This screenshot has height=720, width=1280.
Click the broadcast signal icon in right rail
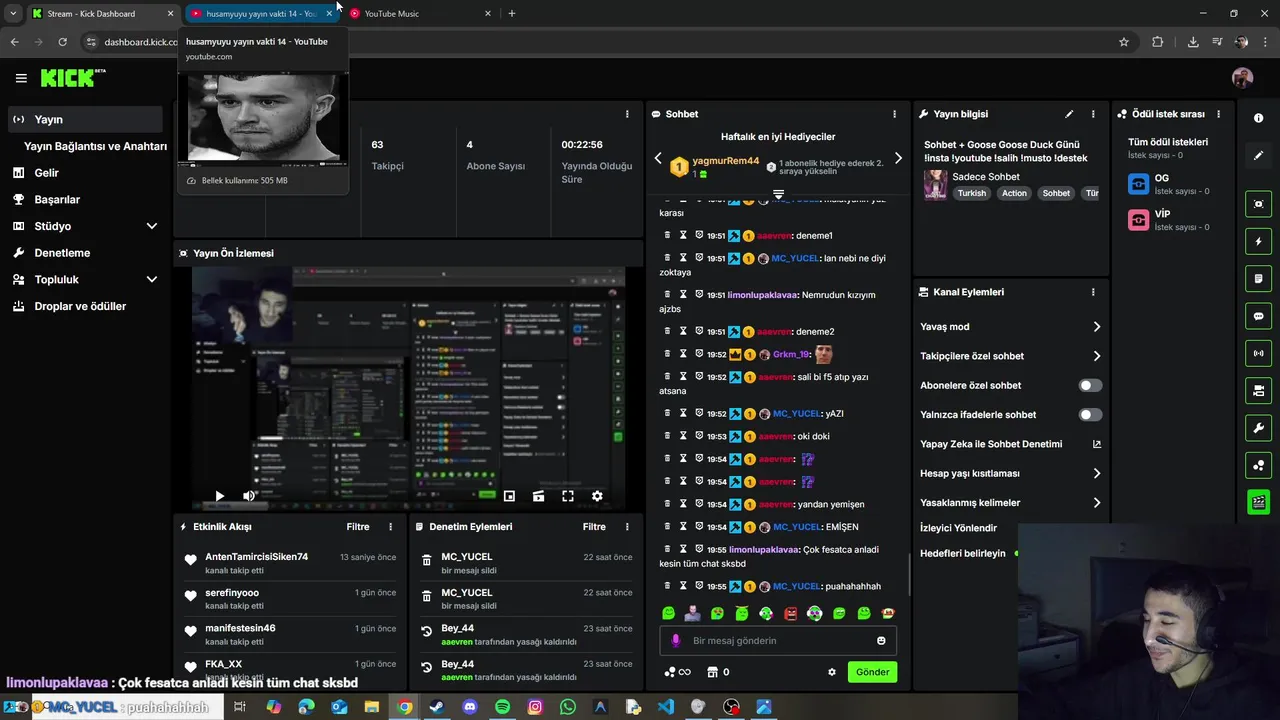[1258, 353]
